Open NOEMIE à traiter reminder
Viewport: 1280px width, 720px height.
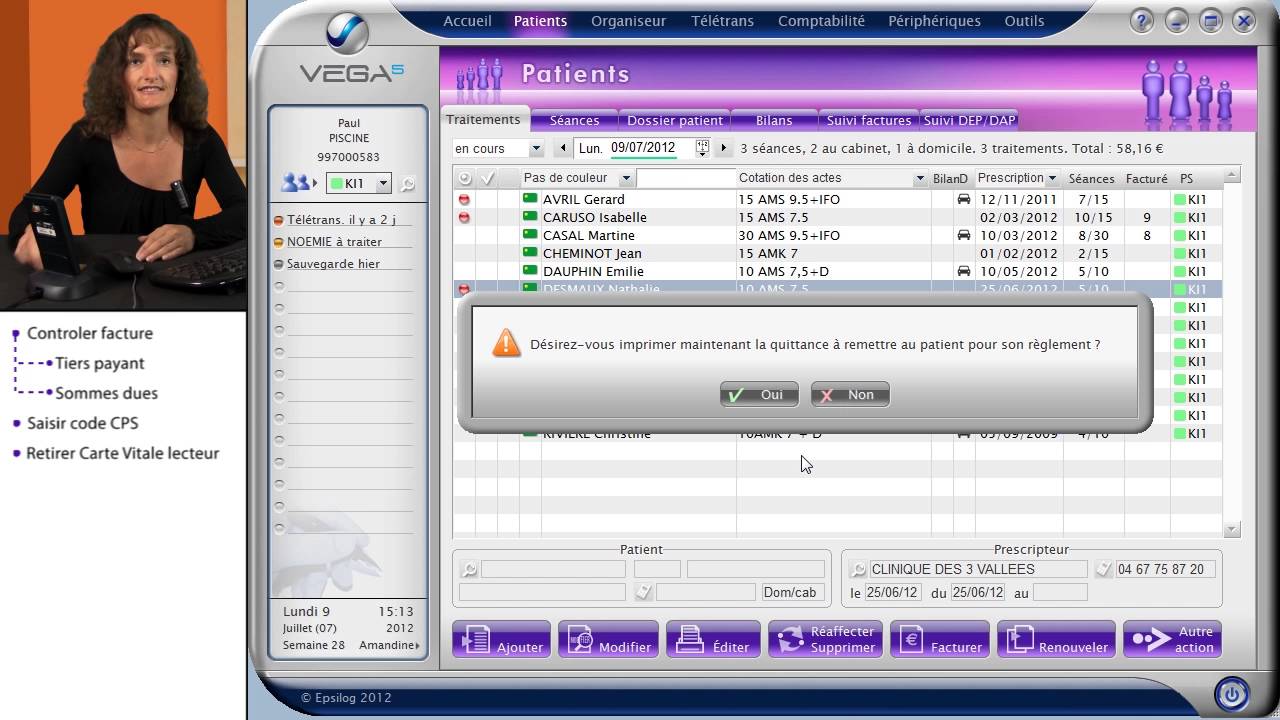(x=334, y=241)
